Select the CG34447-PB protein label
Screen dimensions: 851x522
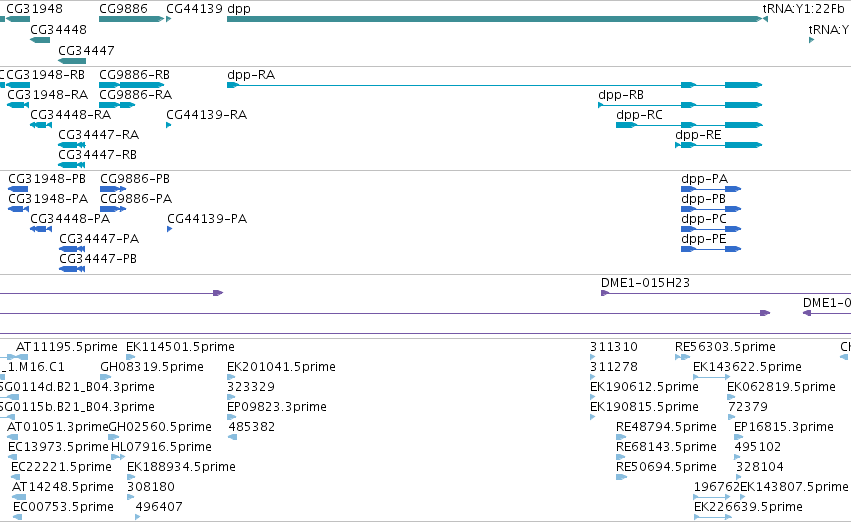(98, 259)
